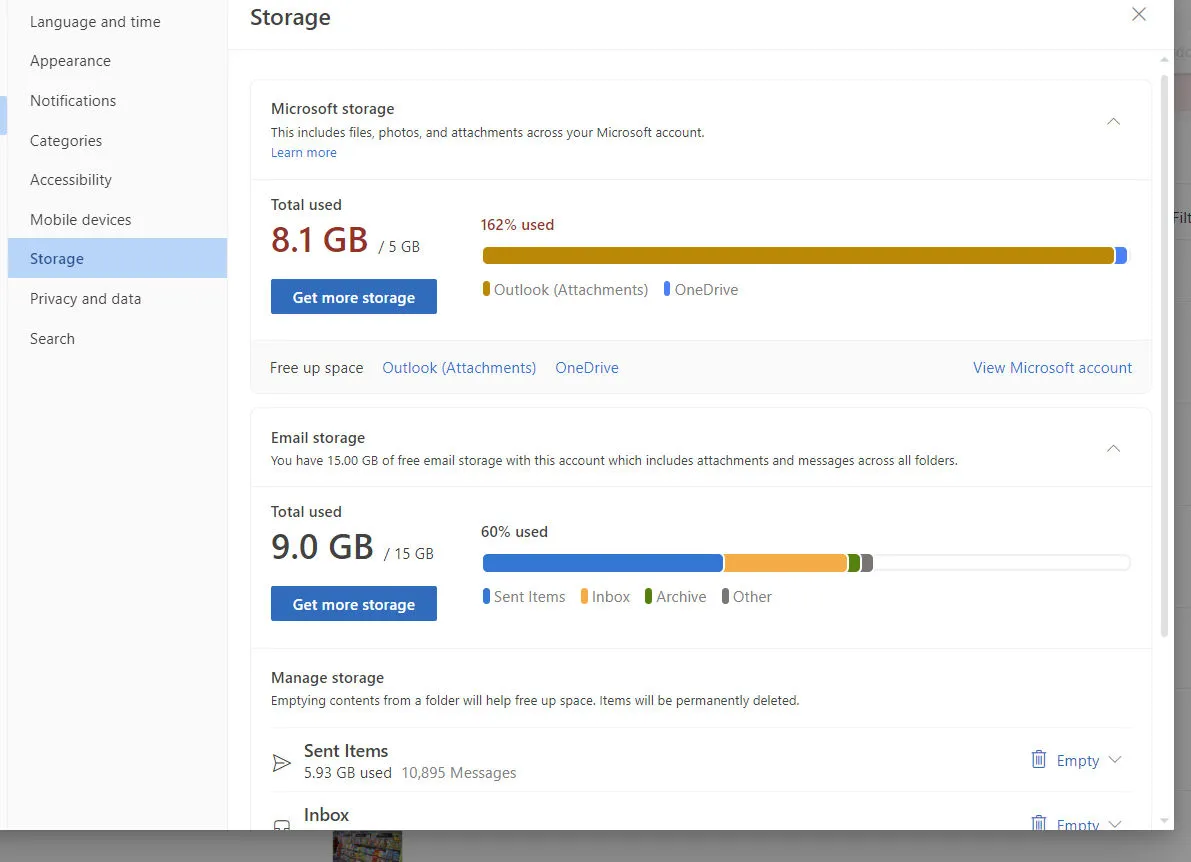Close the Storage settings dialog
The height and width of the screenshot is (862, 1191).
click(x=1138, y=15)
